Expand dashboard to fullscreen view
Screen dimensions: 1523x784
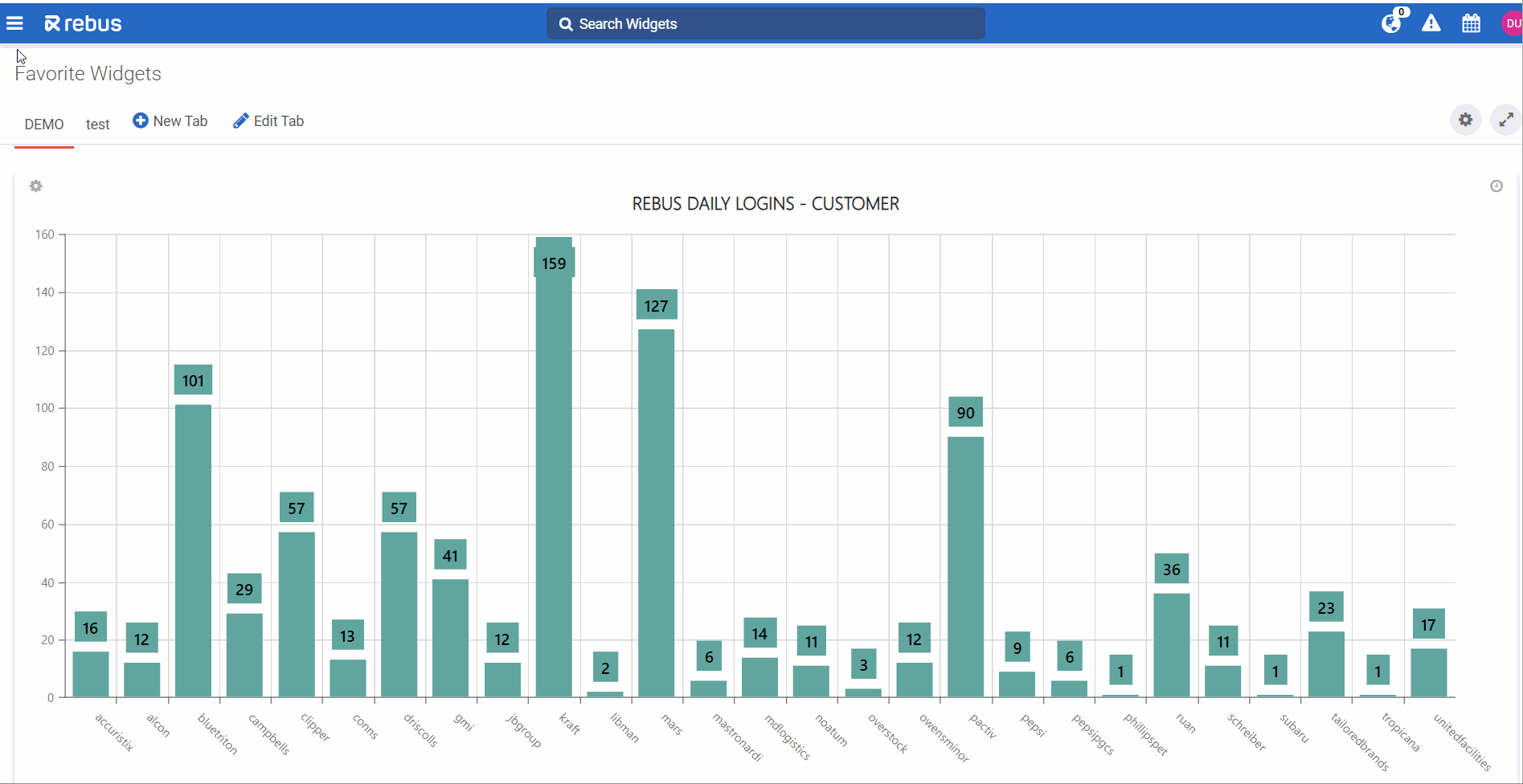(x=1506, y=120)
